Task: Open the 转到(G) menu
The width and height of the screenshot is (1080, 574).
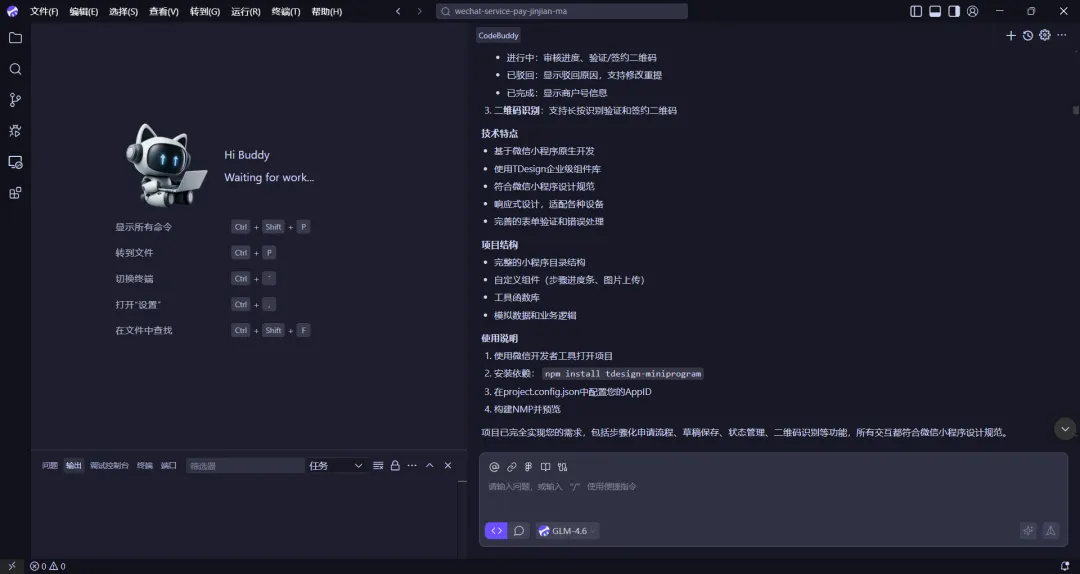Action: click(x=205, y=11)
